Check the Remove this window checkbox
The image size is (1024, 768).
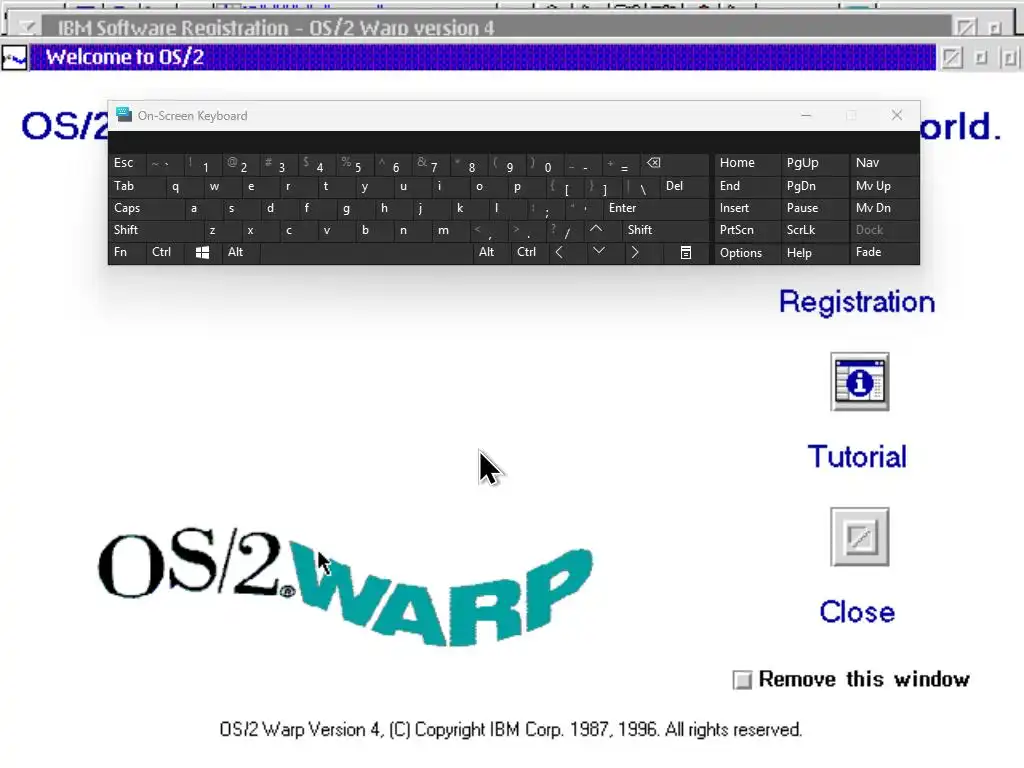click(x=742, y=680)
